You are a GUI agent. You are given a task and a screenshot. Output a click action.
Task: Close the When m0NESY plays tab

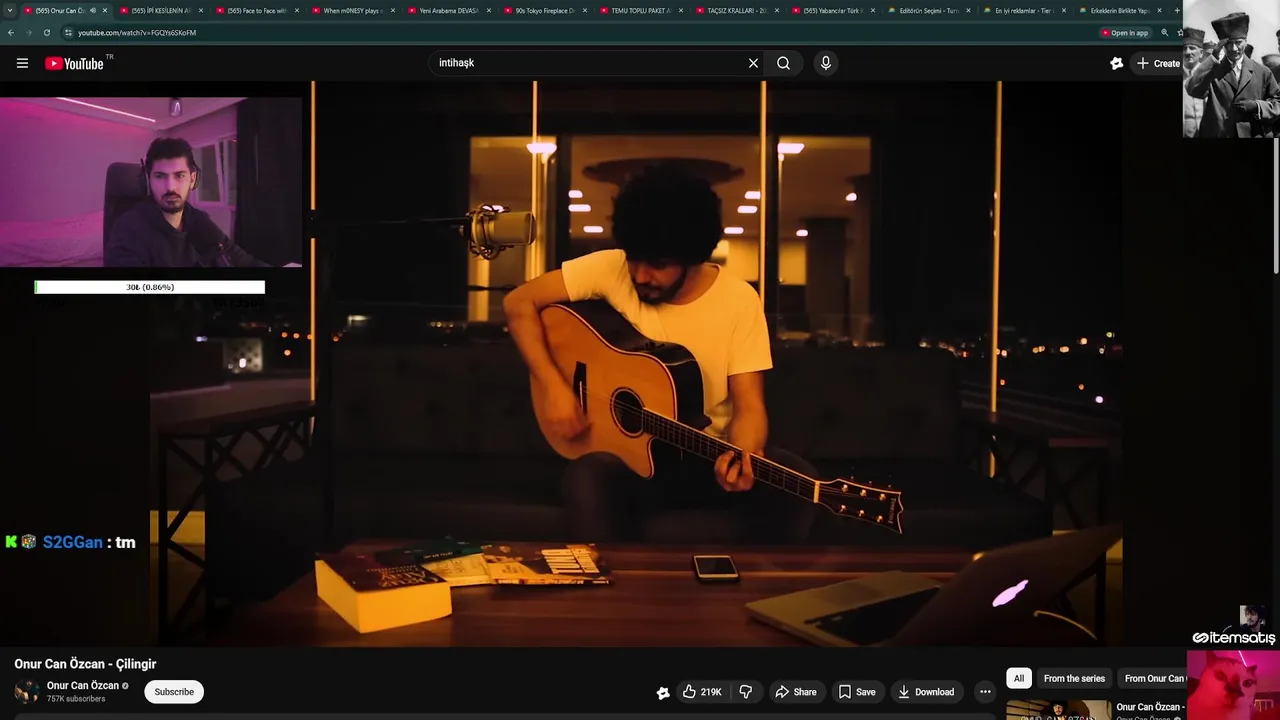coord(393,10)
